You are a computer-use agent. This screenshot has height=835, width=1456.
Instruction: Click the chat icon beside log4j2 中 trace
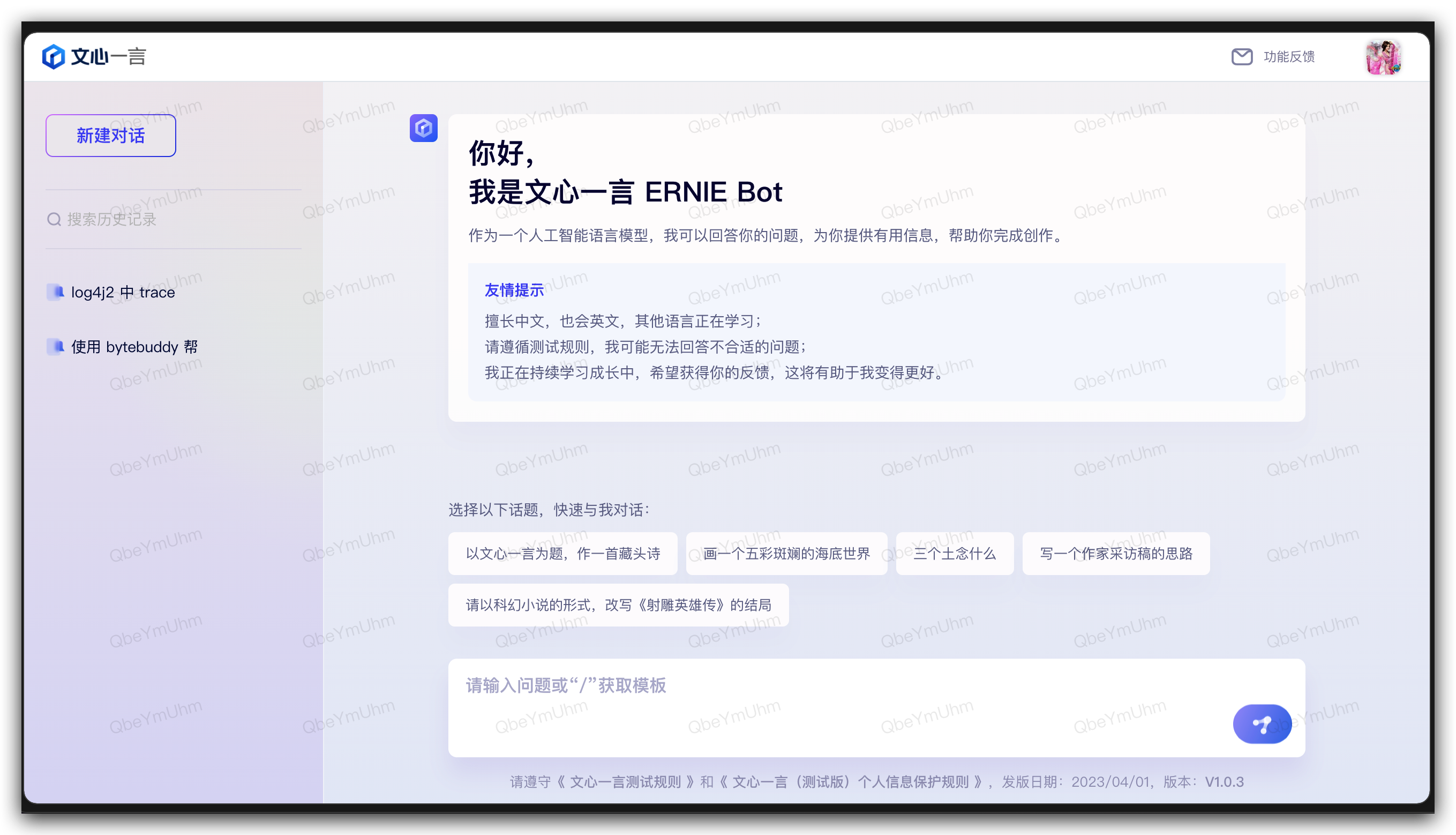click(x=56, y=292)
